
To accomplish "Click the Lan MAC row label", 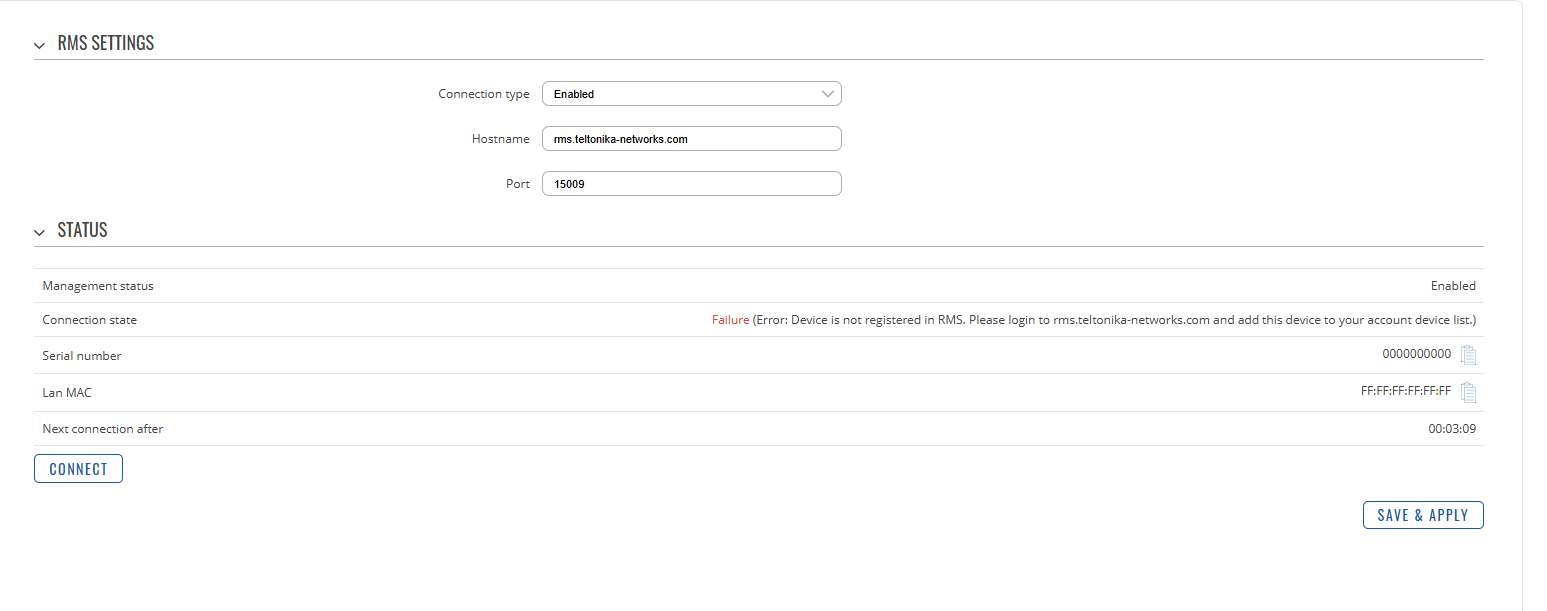I will (x=67, y=393).
